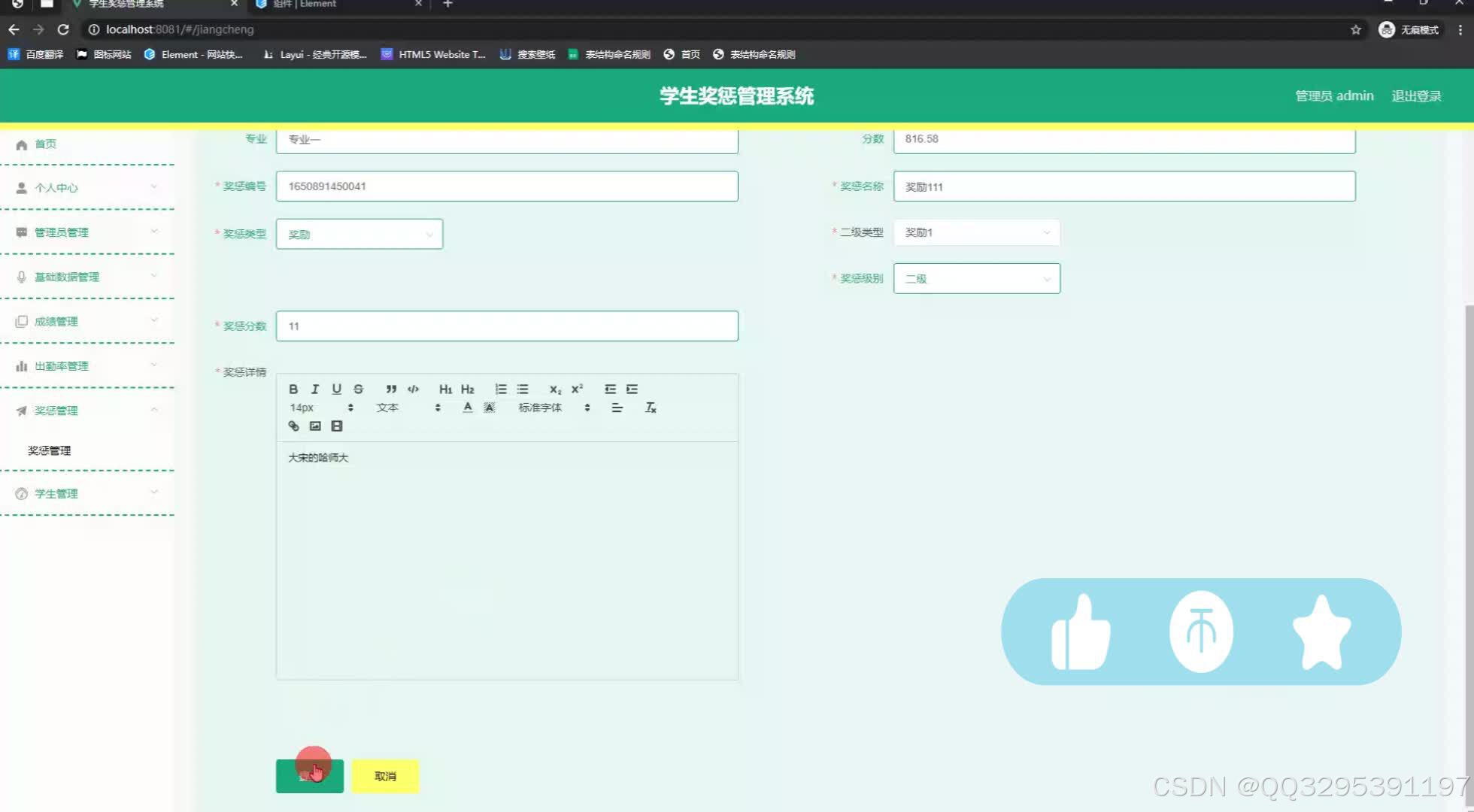The height and width of the screenshot is (812, 1474).
Task: Toggle bold formatting in the editor
Action: click(293, 389)
